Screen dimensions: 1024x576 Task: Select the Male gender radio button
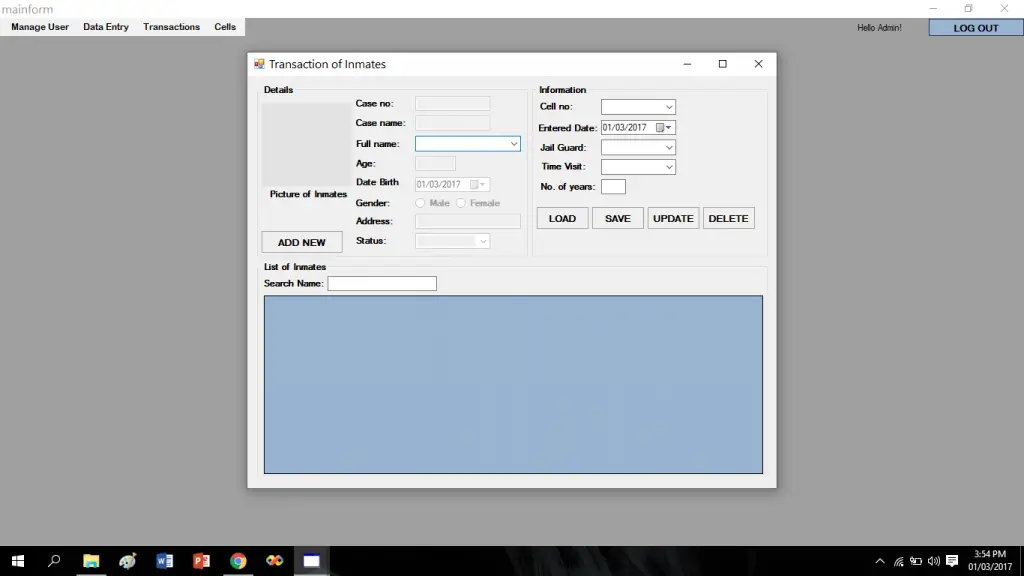tap(419, 202)
